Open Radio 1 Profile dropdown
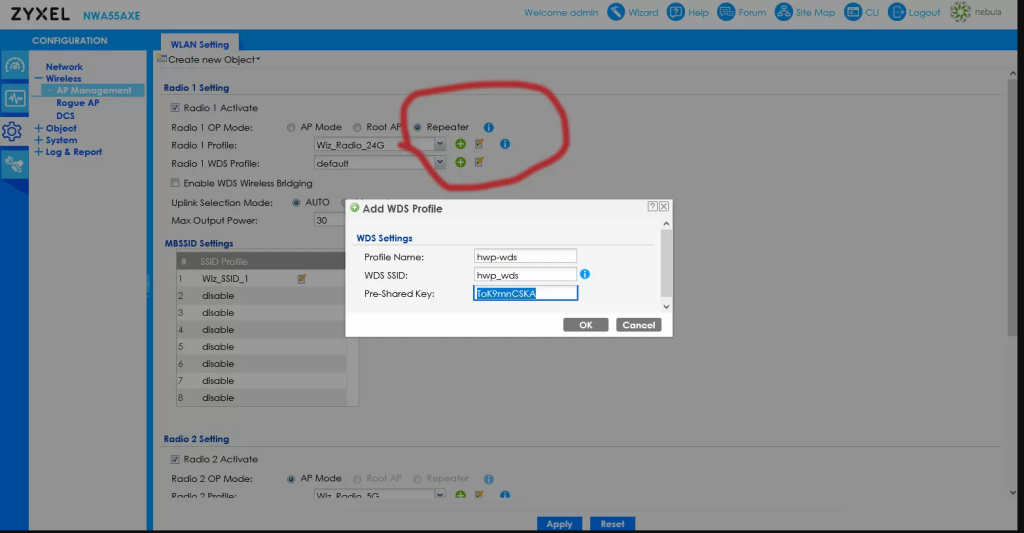 coord(440,144)
